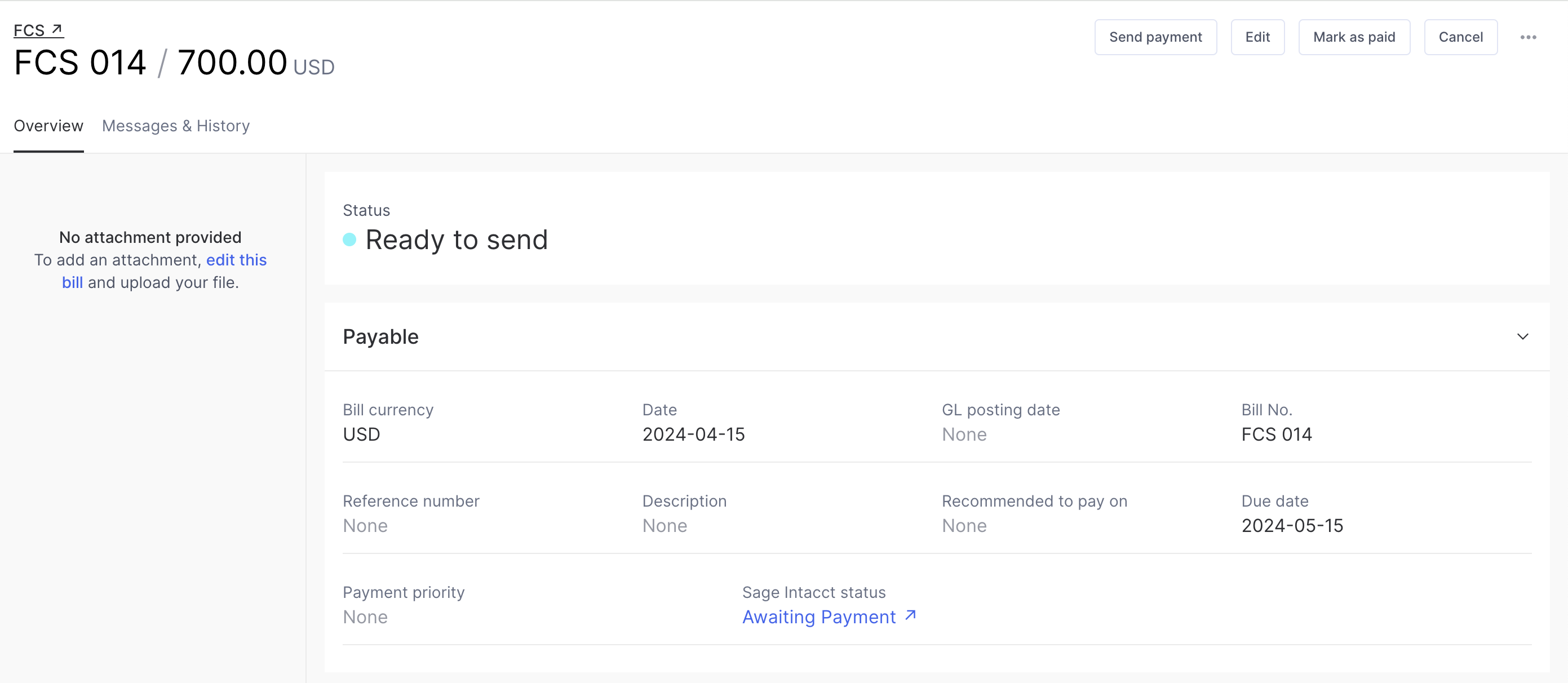Click the Send payment button
The height and width of the screenshot is (683, 1568).
1155,37
